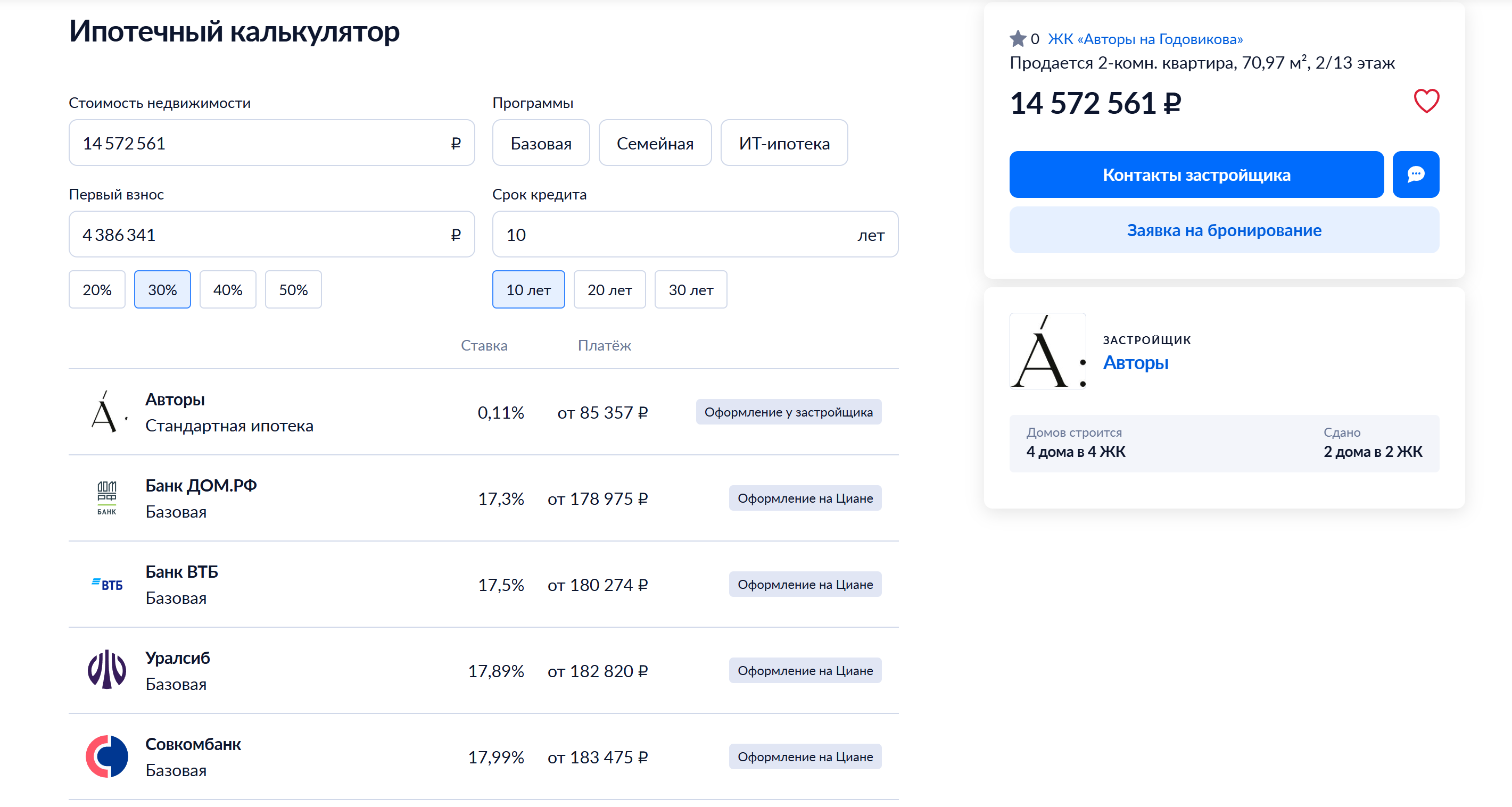Click the Авторы Стандартная ипотека row title
The image size is (1512, 807).
point(175,400)
